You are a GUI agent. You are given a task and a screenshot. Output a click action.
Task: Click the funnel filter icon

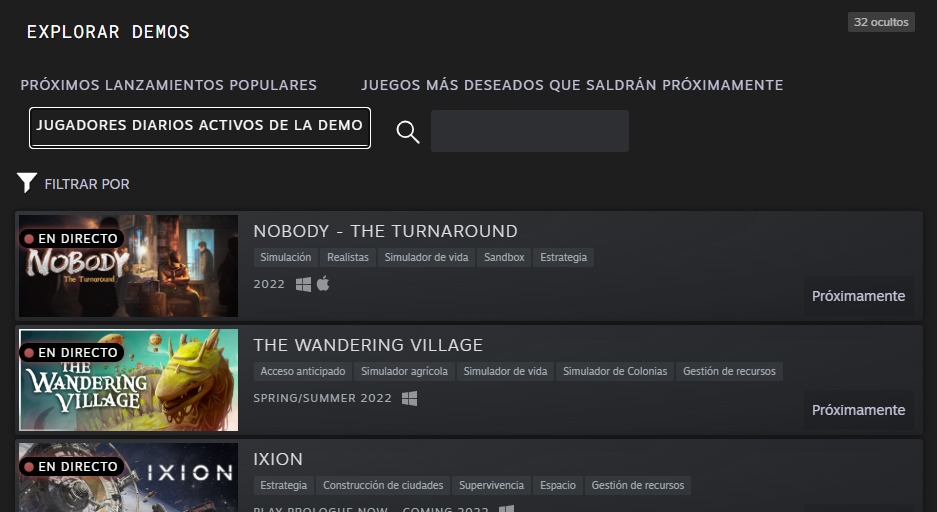tap(27, 183)
